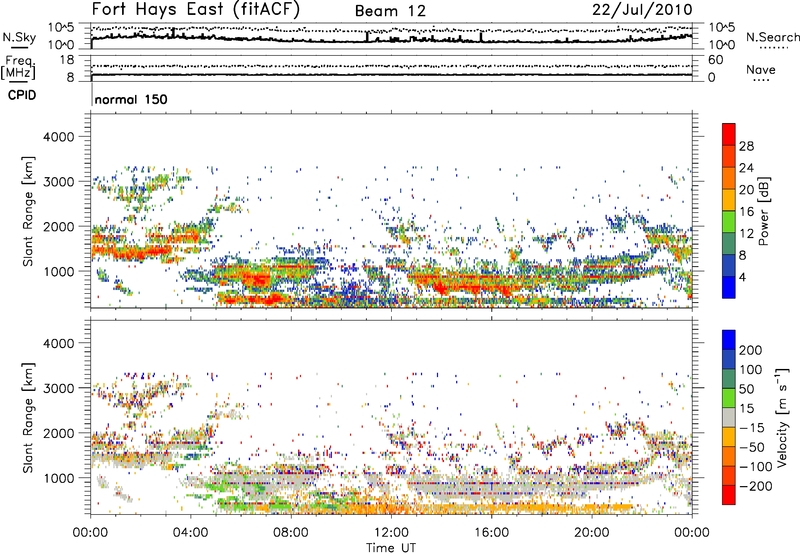Click the "4000" range tick of power panel
The image size is (800, 554).
tap(59, 137)
